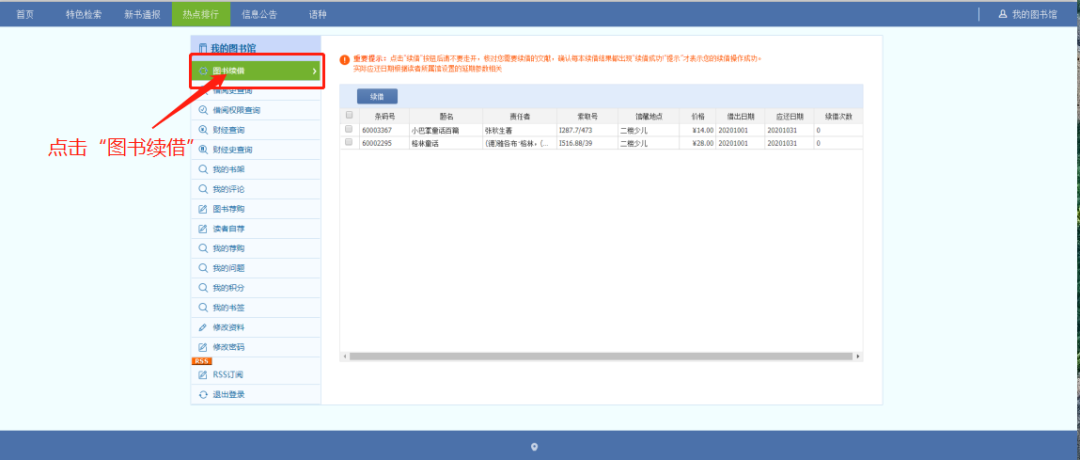Click the 读者自荐 edit icon
This screenshot has width=1080, height=460.
[202, 229]
